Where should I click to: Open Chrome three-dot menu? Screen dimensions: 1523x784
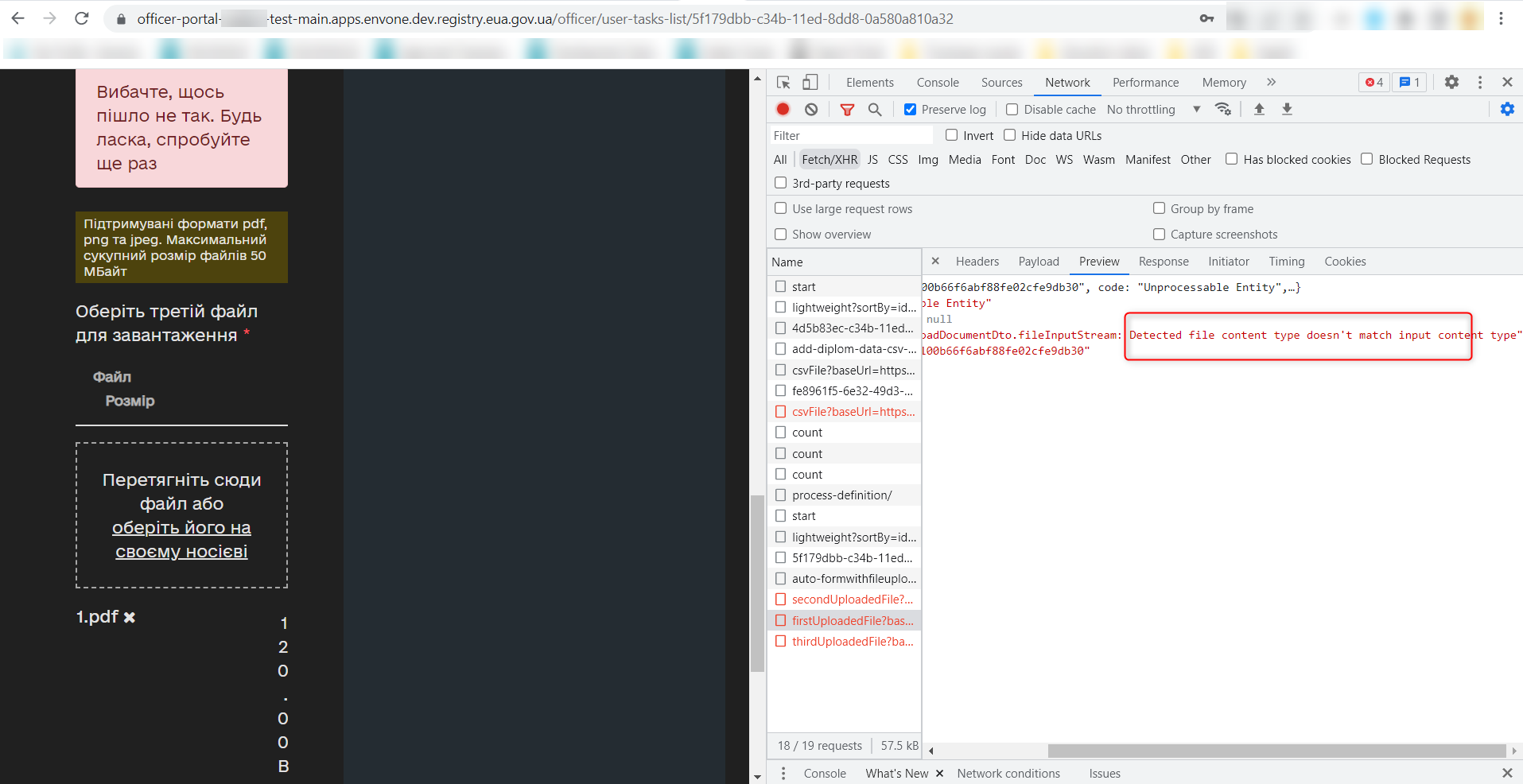1501,18
